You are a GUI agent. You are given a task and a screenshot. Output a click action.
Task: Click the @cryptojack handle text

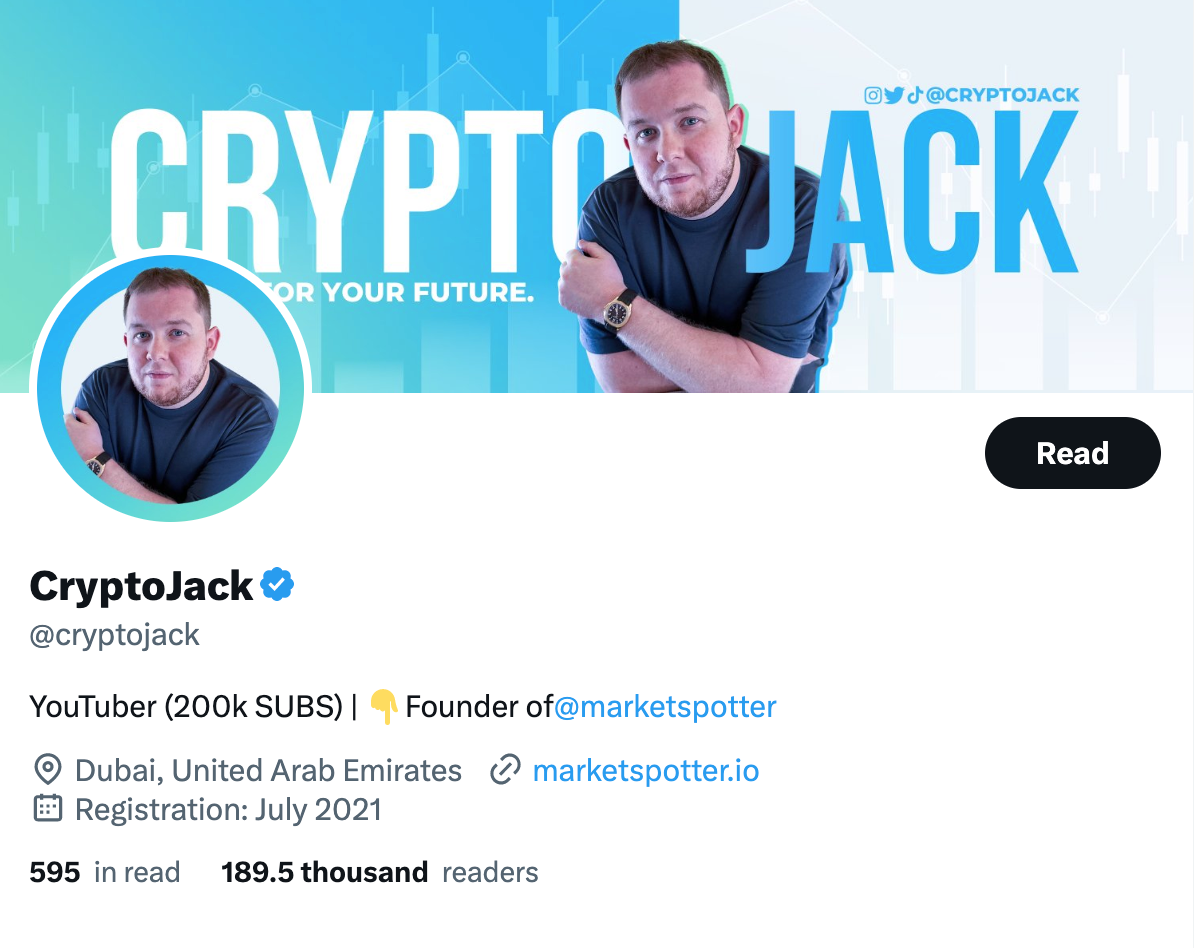pyautogui.click(x=114, y=635)
